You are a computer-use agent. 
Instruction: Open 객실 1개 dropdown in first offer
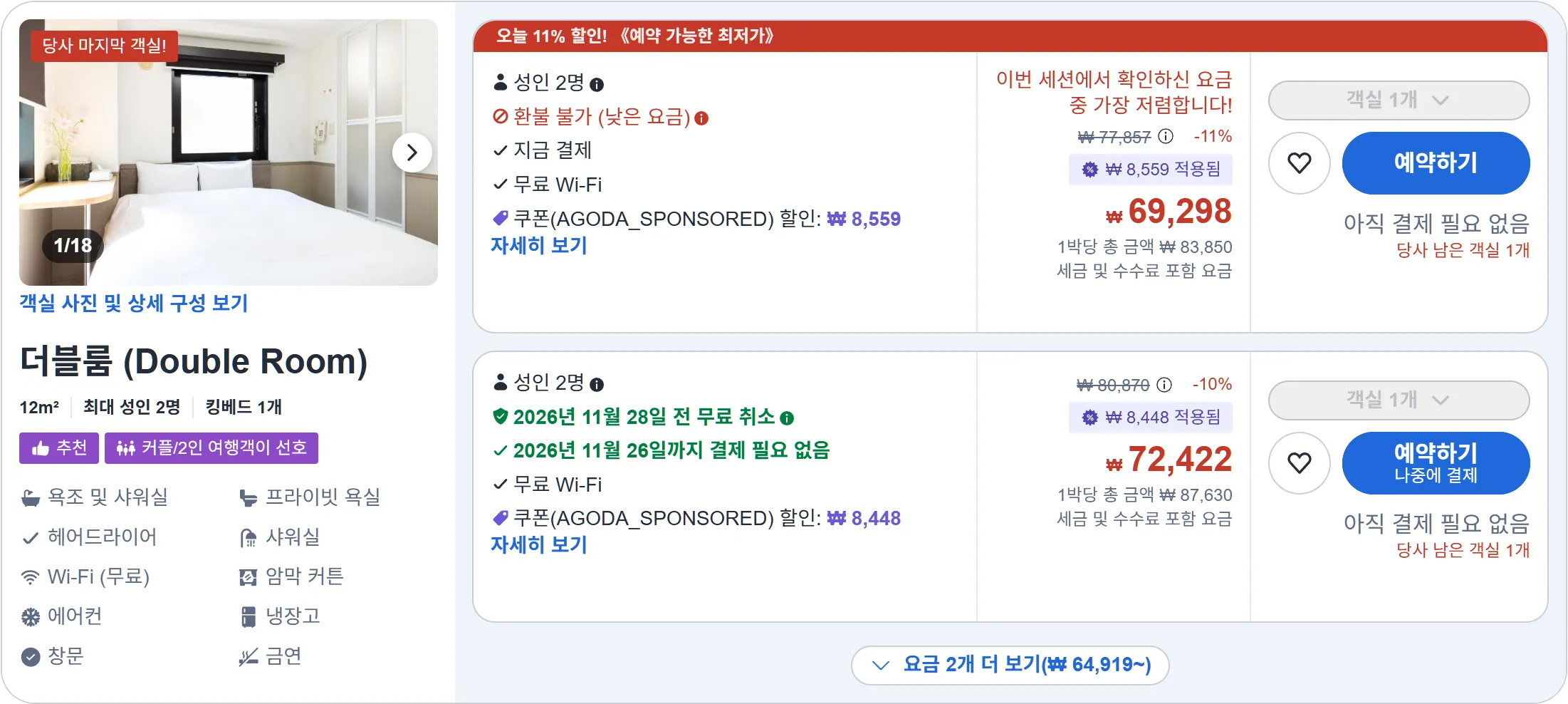(x=1399, y=100)
